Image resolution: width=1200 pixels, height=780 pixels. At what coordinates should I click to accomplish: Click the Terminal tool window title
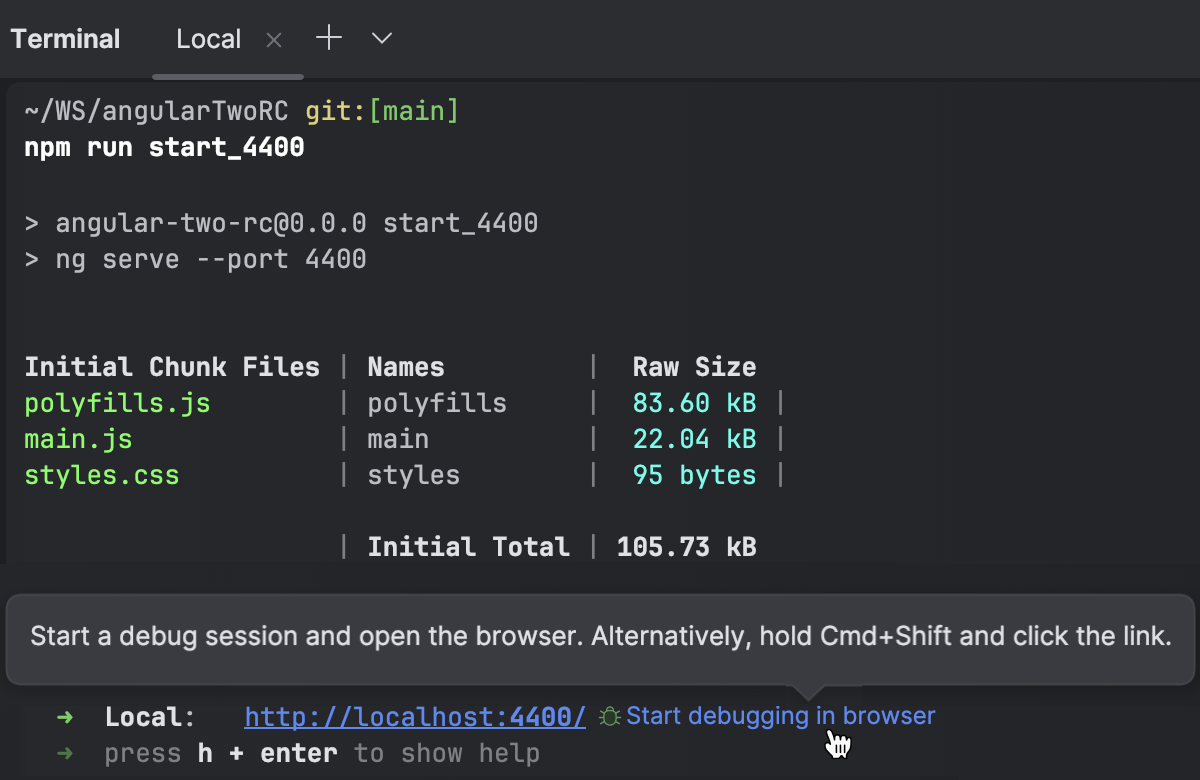(x=65, y=38)
